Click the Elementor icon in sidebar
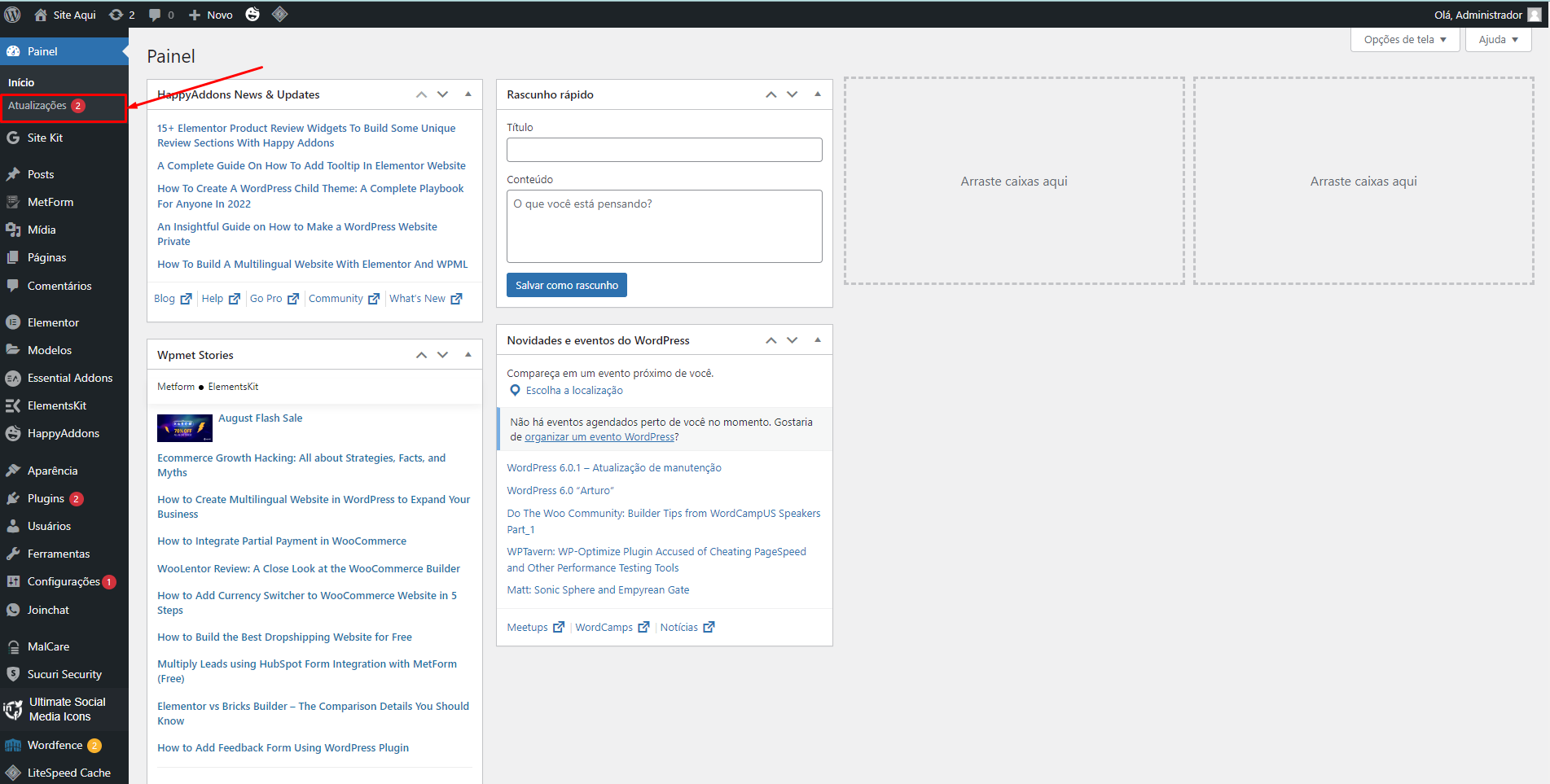 click(x=13, y=322)
